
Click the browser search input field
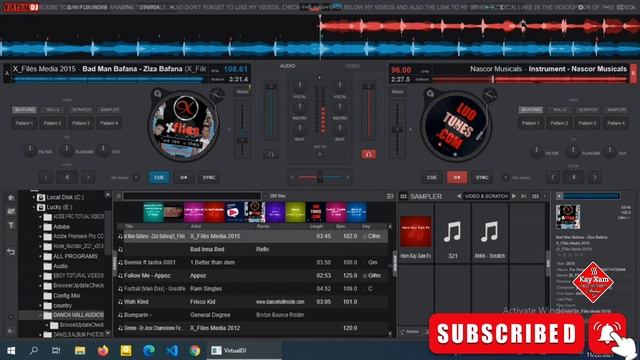point(192,196)
